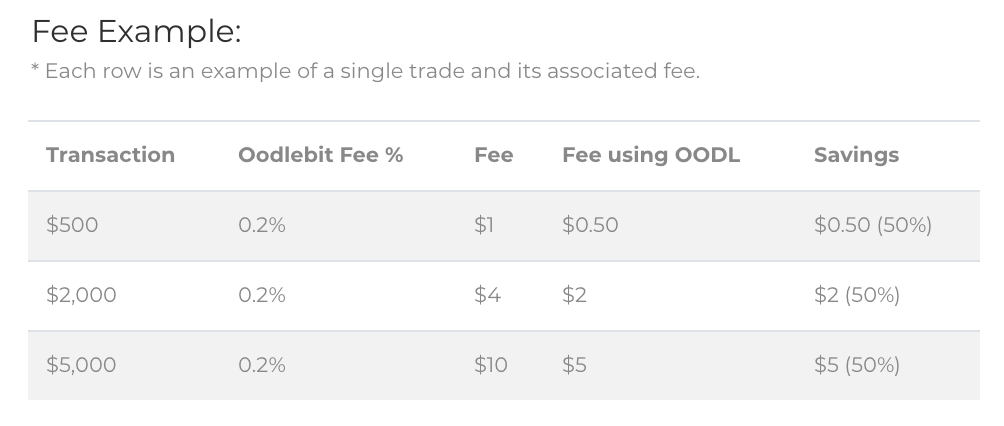Click the Fee Example heading

tap(136, 32)
